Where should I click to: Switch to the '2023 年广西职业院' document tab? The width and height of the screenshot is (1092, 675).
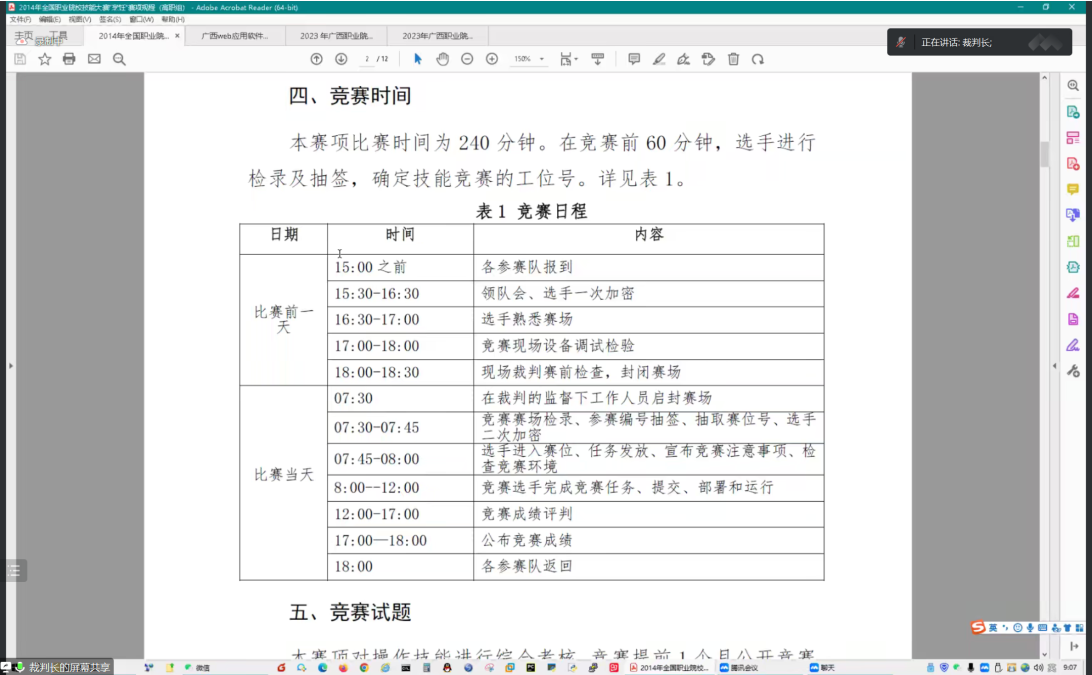point(336,36)
